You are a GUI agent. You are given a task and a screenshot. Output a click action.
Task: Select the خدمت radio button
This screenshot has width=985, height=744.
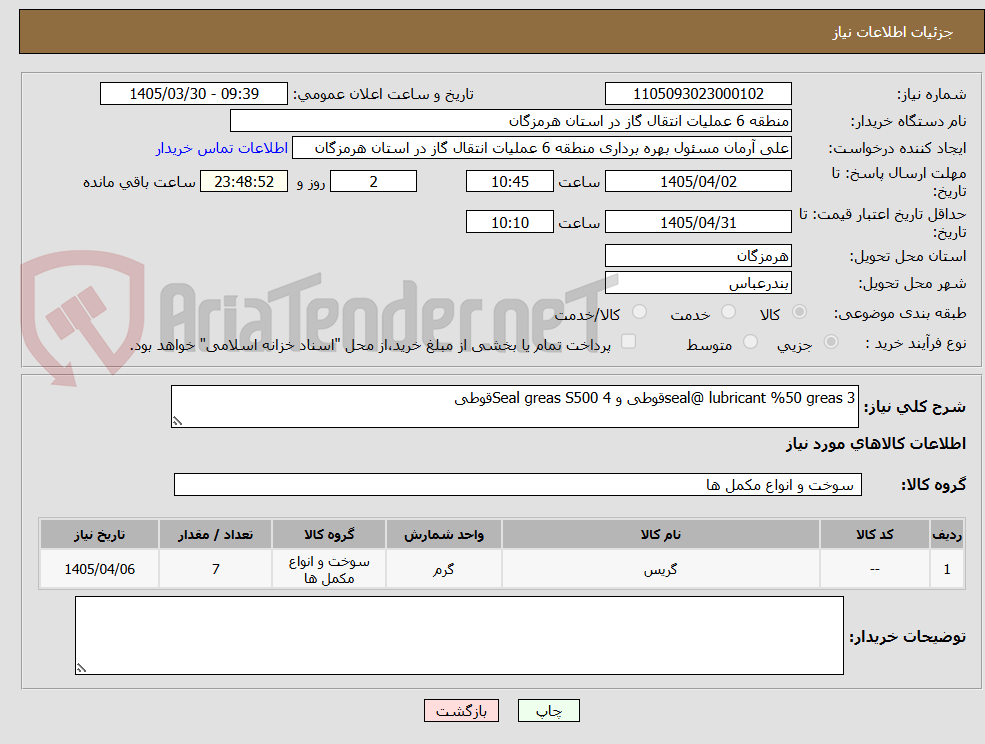pyautogui.click(x=729, y=312)
